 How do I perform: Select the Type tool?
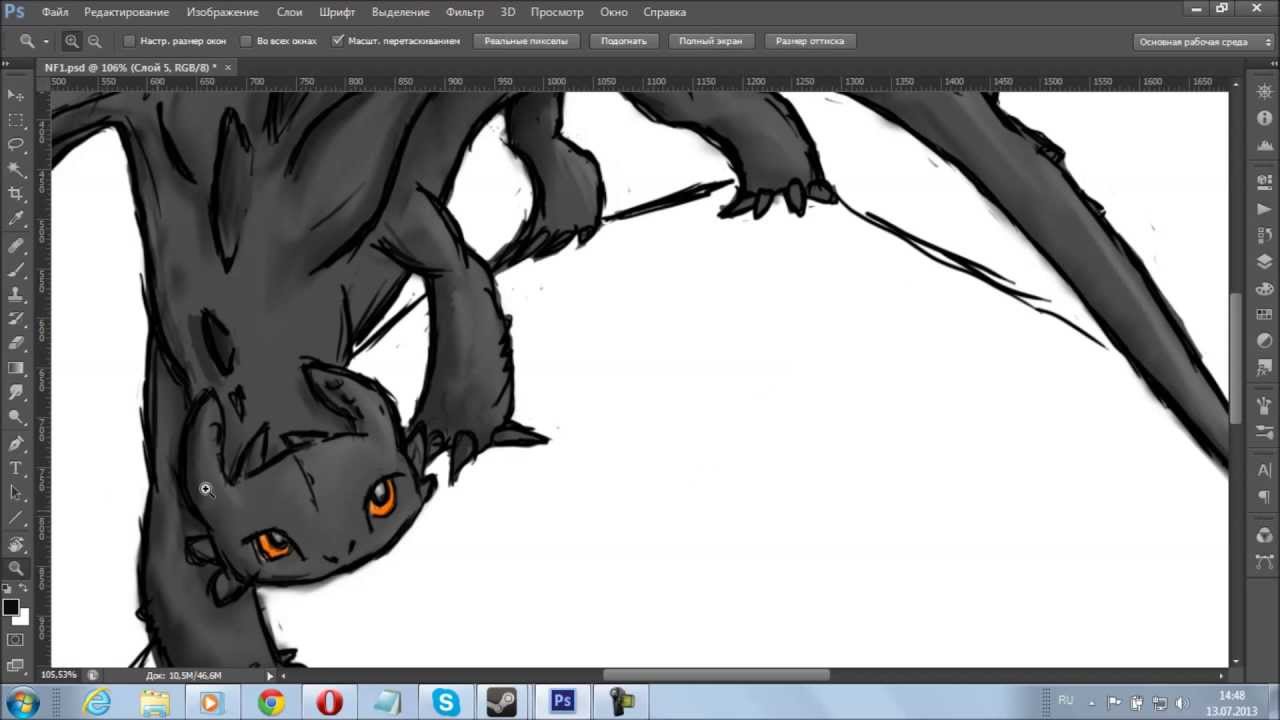pyautogui.click(x=16, y=469)
